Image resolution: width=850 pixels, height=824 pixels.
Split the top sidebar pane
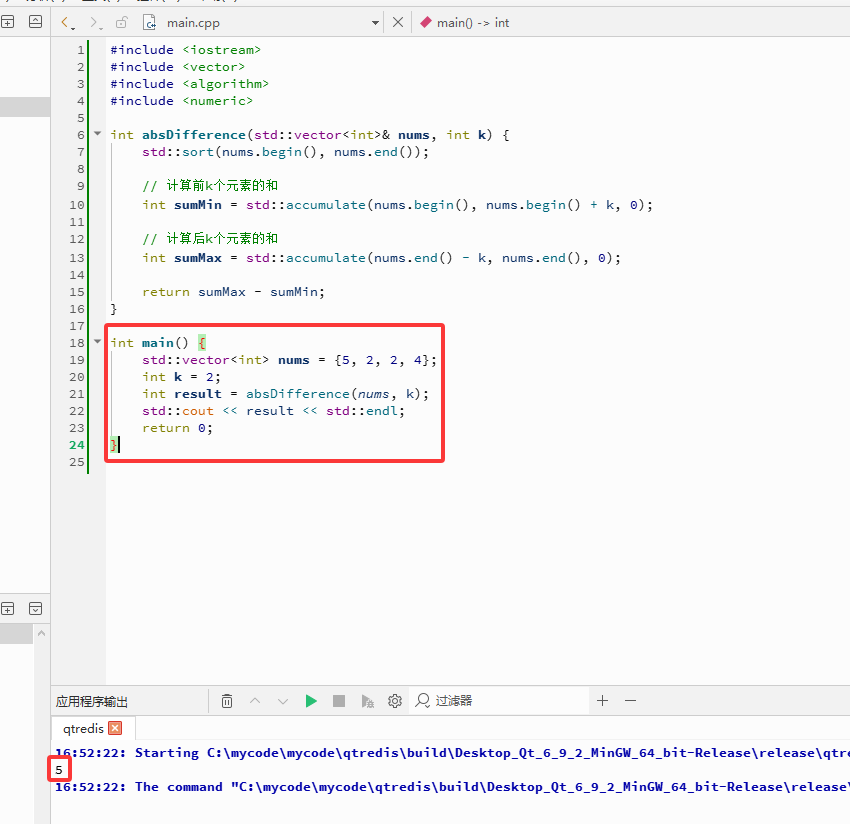pos(8,22)
